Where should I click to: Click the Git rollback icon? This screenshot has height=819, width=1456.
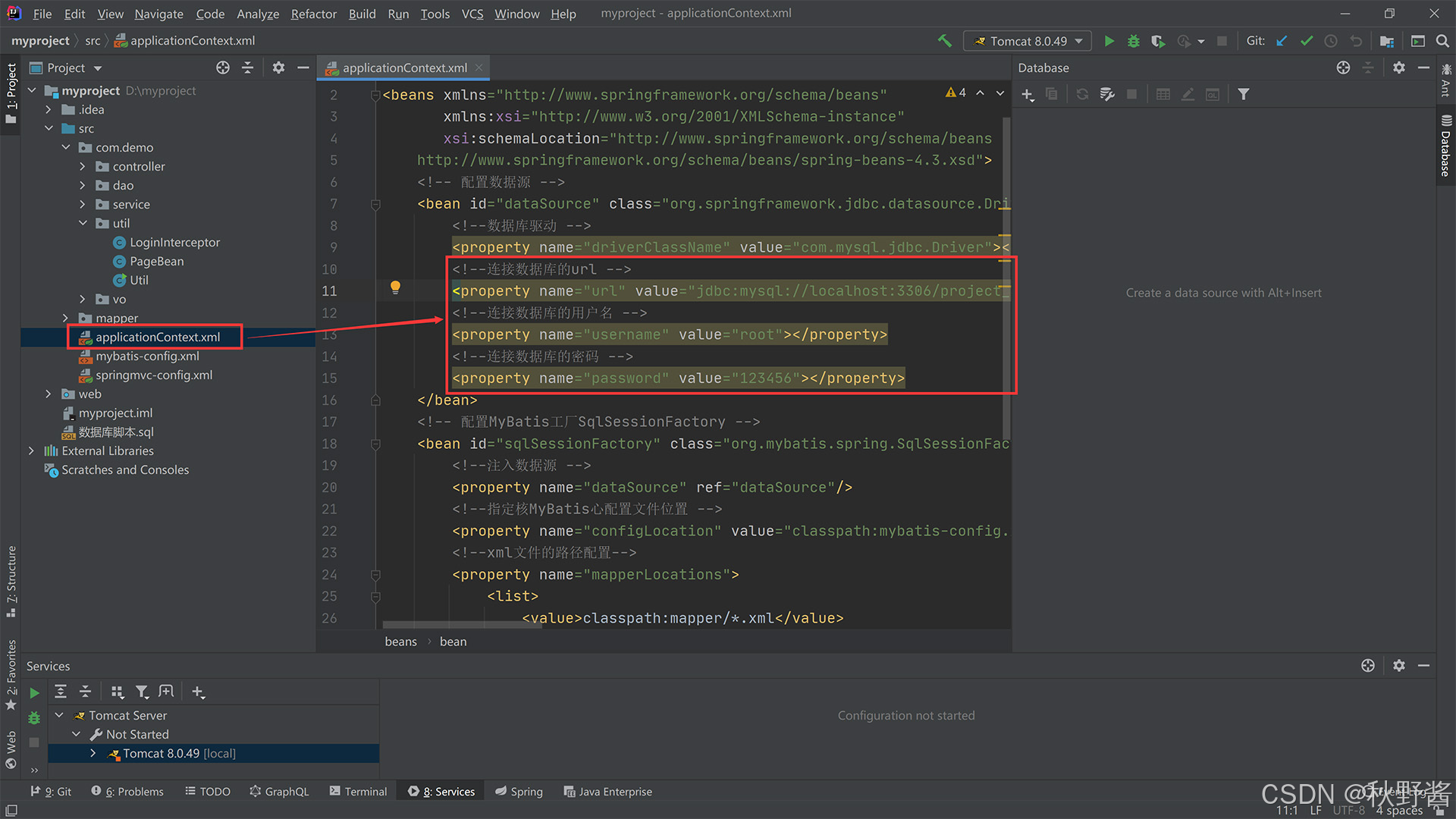point(1356,41)
